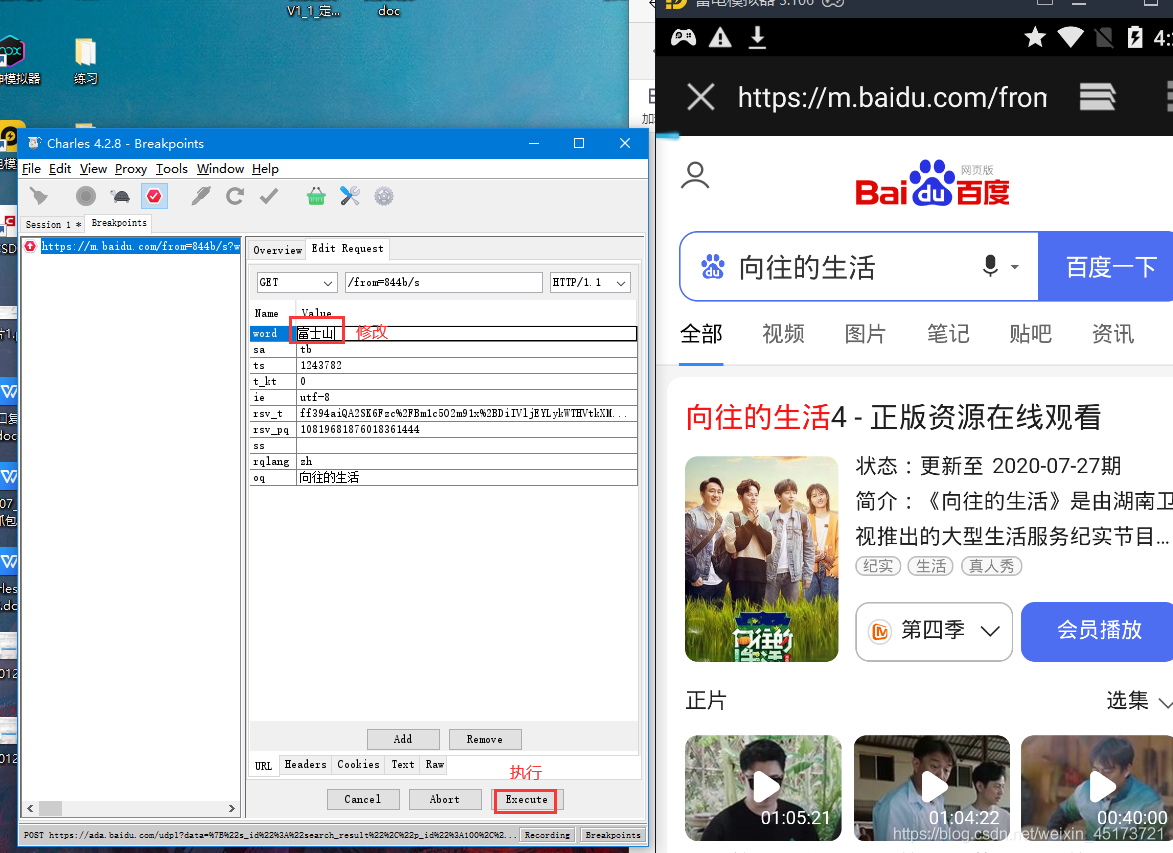Toggle Recording in the status bar
The width and height of the screenshot is (1173, 853).
coord(547,834)
